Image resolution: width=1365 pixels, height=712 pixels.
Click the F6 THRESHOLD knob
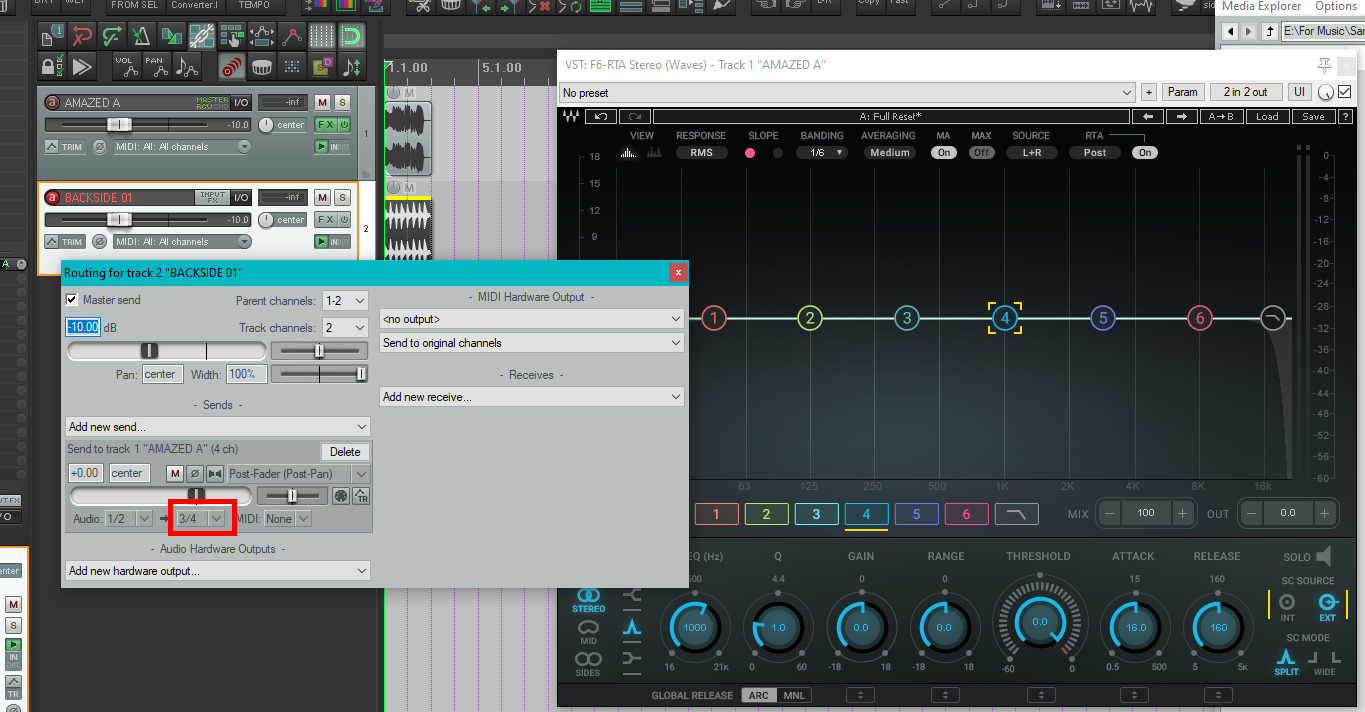click(x=1040, y=622)
